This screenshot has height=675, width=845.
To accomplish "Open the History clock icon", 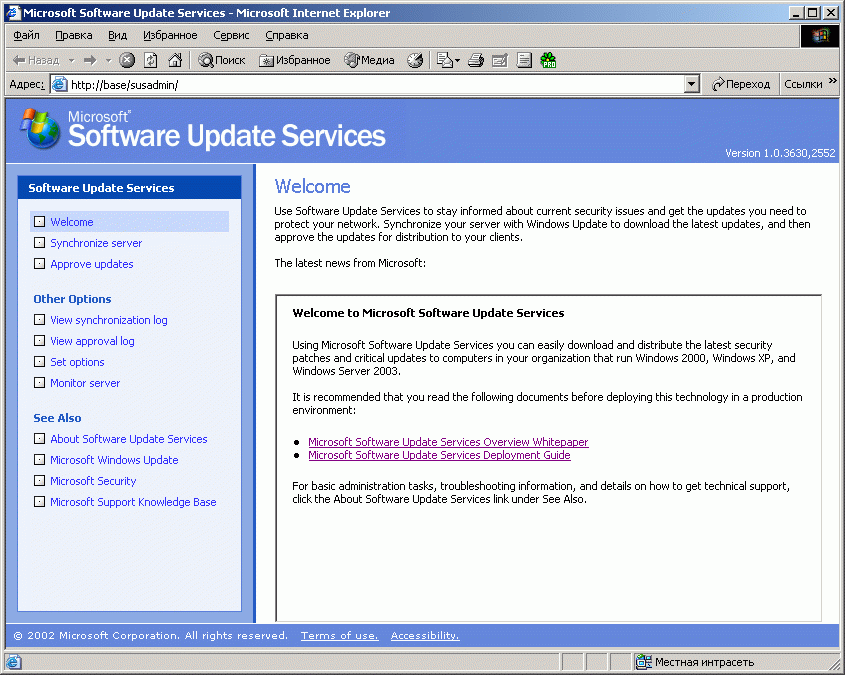I will coord(415,60).
